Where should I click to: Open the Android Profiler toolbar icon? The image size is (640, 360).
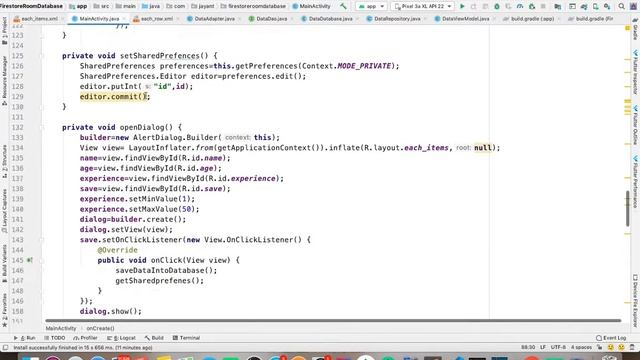coord(520,7)
